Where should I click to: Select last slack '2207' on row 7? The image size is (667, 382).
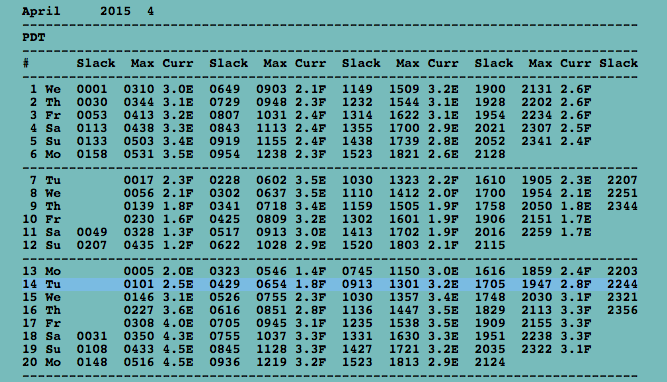pos(622,180)
